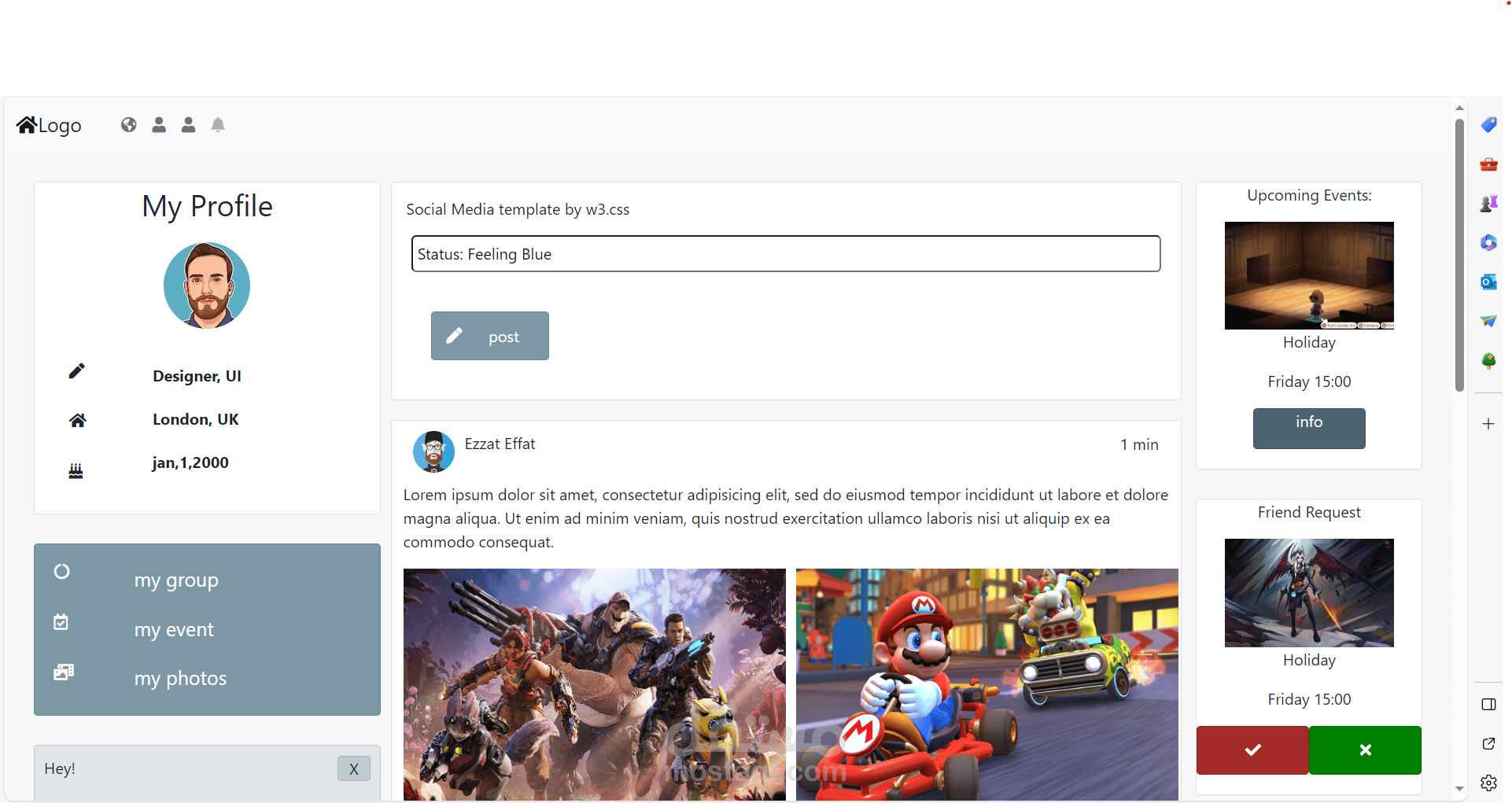Click the My Profile heading
The width and height of the screenshot is (1512, 803).
[207, 206]
